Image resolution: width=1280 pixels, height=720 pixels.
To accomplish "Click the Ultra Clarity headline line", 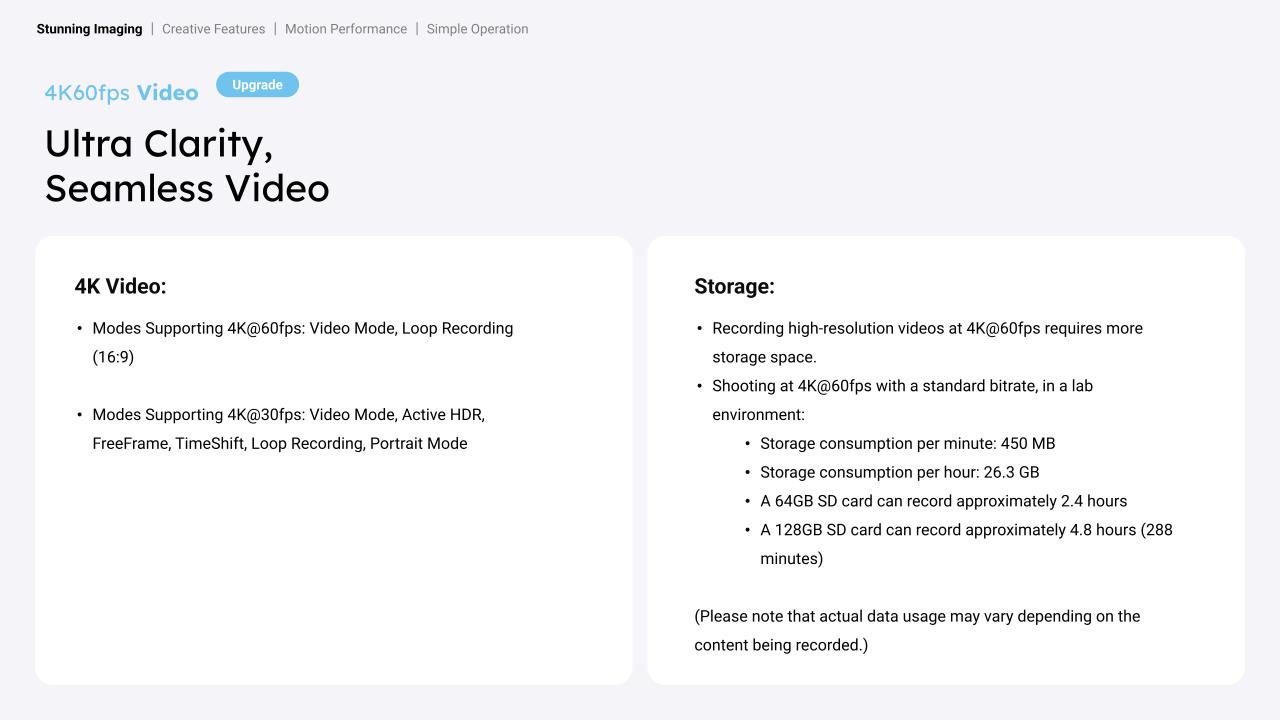I will click(158, 144).
